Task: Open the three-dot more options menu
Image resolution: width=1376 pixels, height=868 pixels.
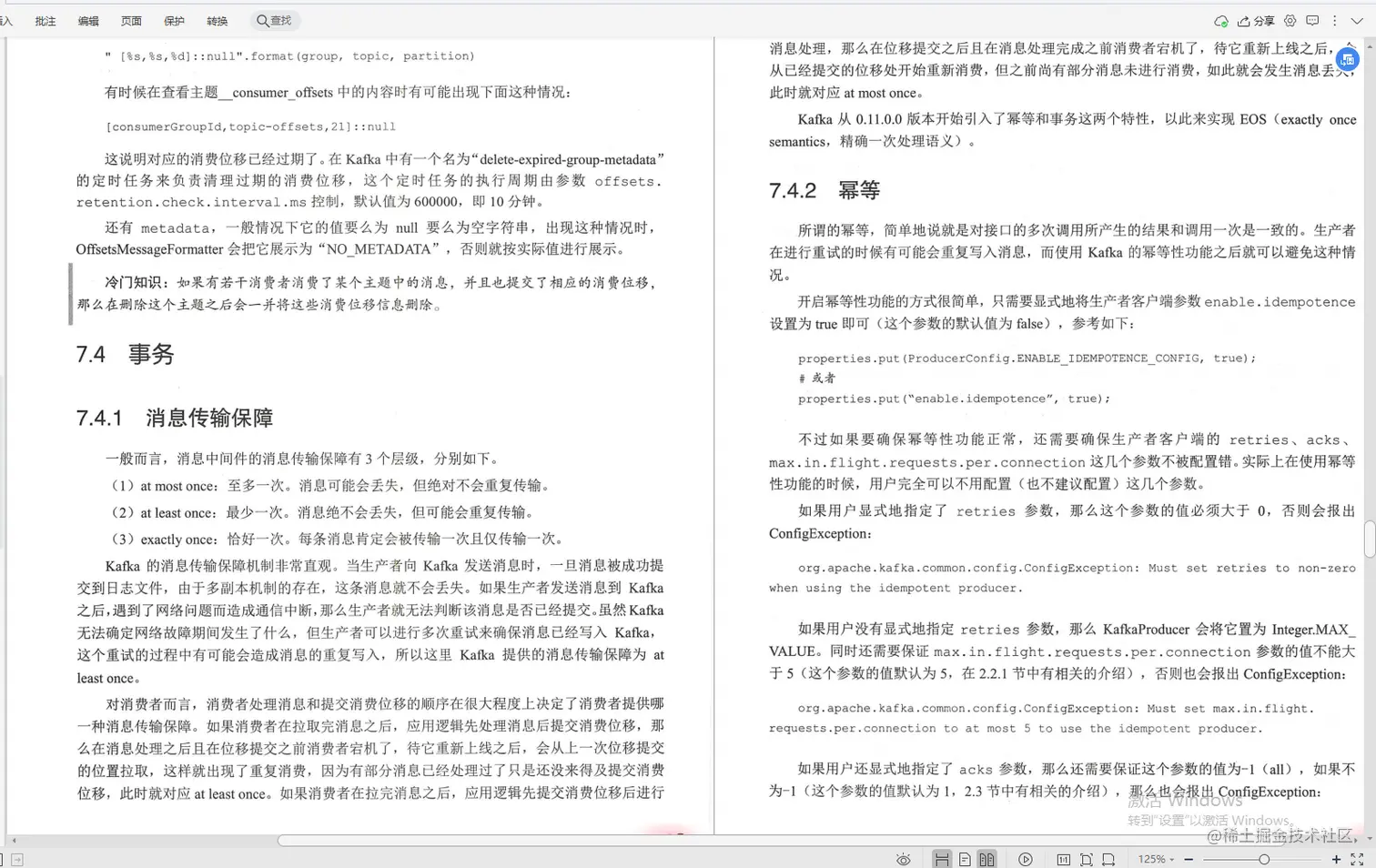Action: pyautogui.click(x=1334, y=20)
